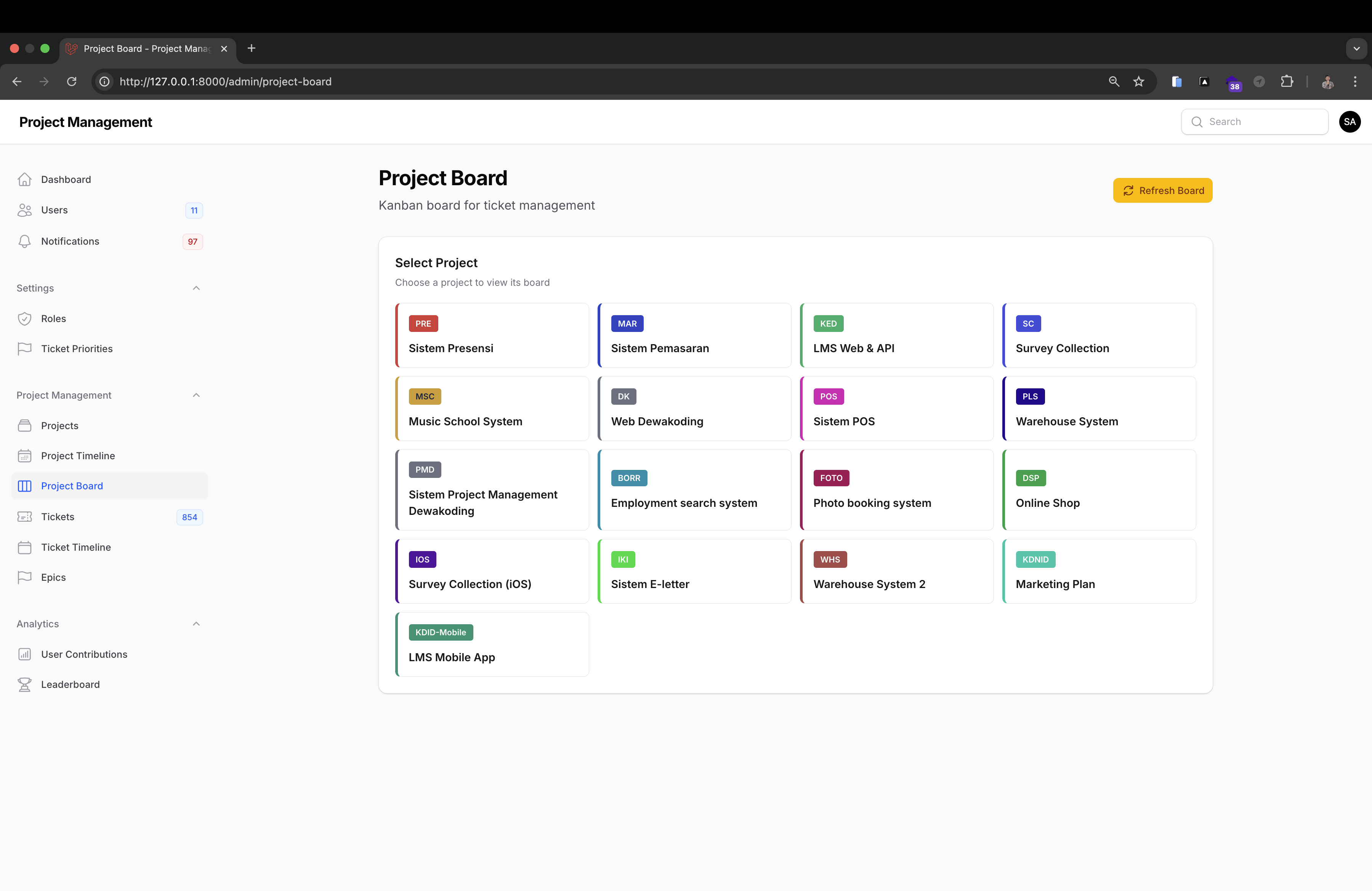Click the User Contributions chart icon
This screenshot has height=891, width=1372.
tap(24, 654)
